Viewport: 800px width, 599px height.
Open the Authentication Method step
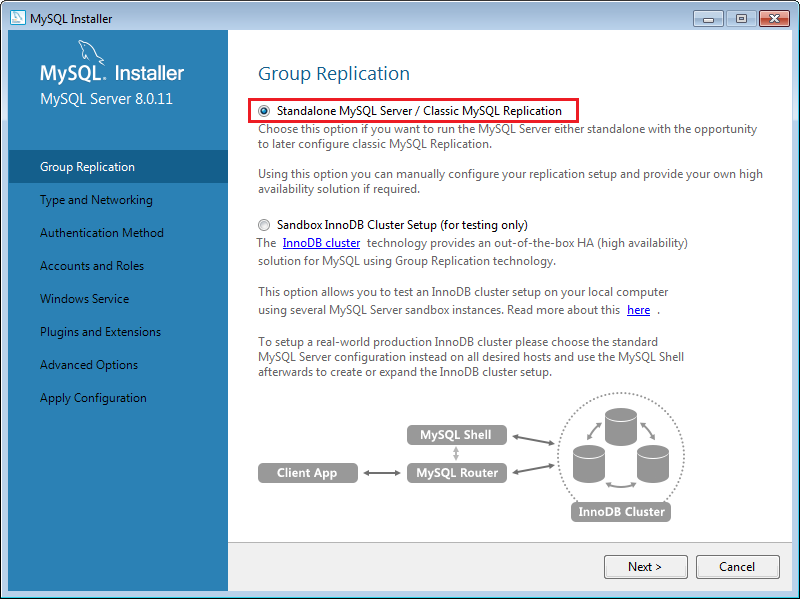tap(101, 233)
